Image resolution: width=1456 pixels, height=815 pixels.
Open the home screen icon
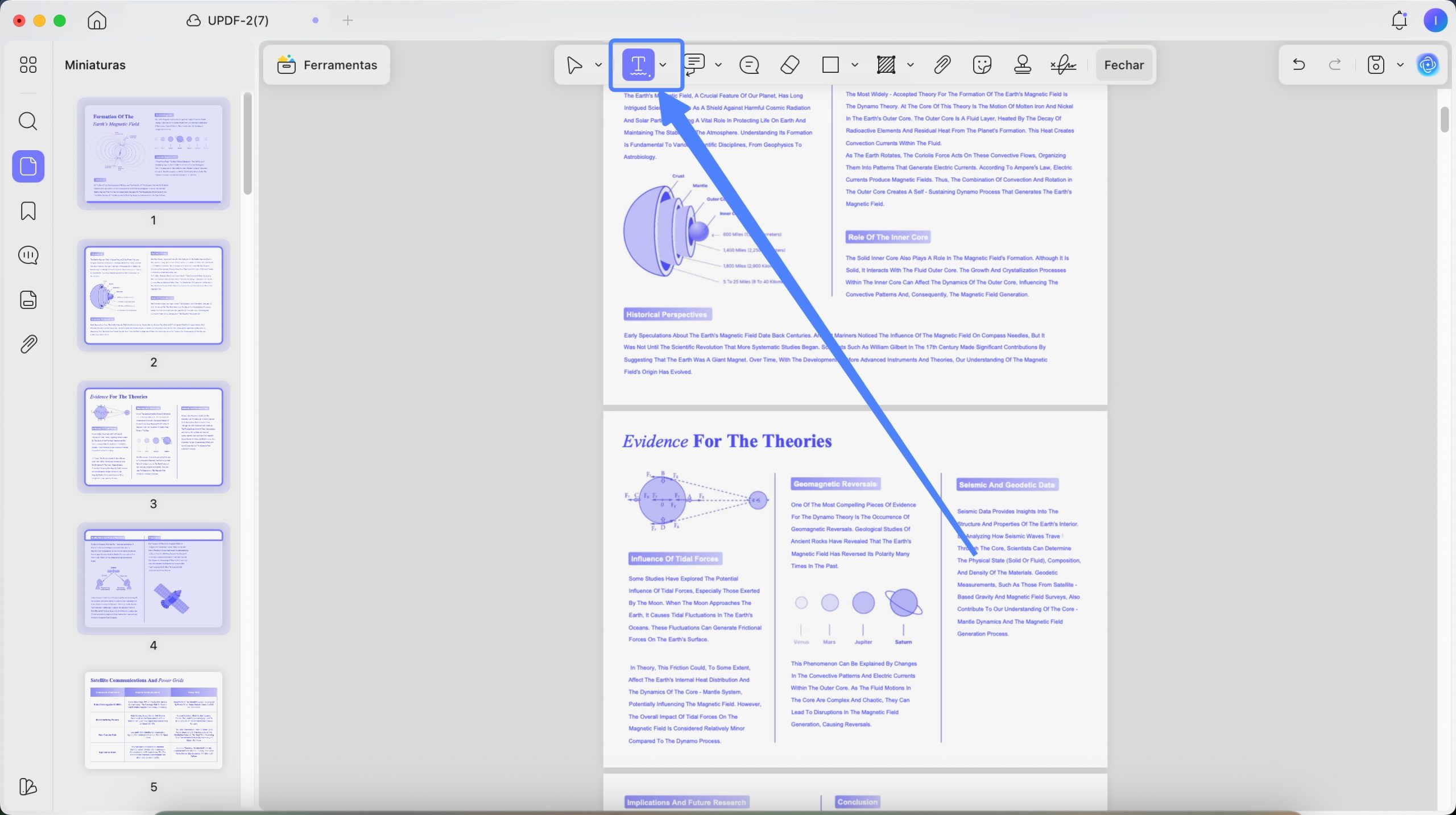click(97, 20)
